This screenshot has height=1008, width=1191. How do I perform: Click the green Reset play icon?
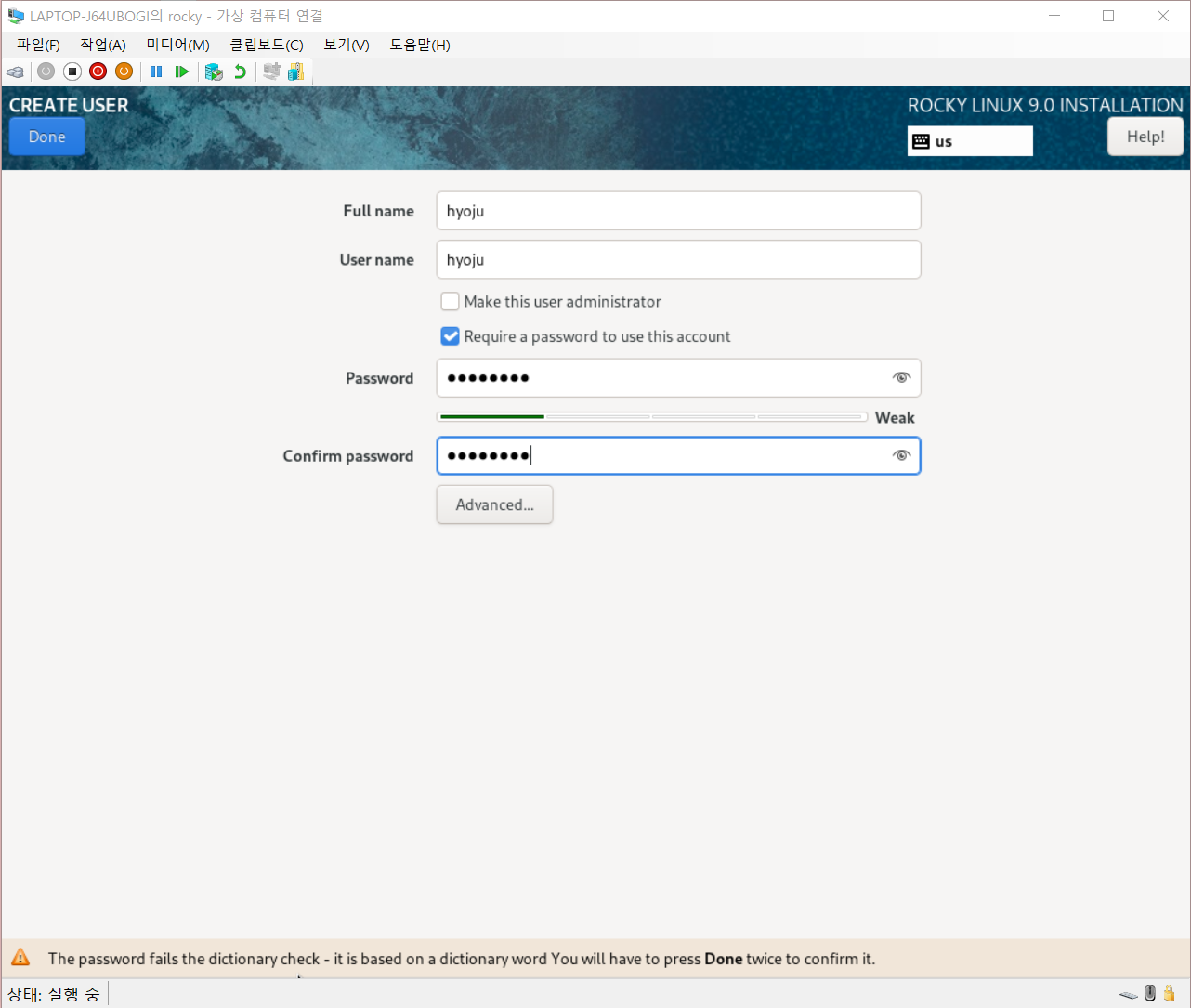tap(182, 72)
